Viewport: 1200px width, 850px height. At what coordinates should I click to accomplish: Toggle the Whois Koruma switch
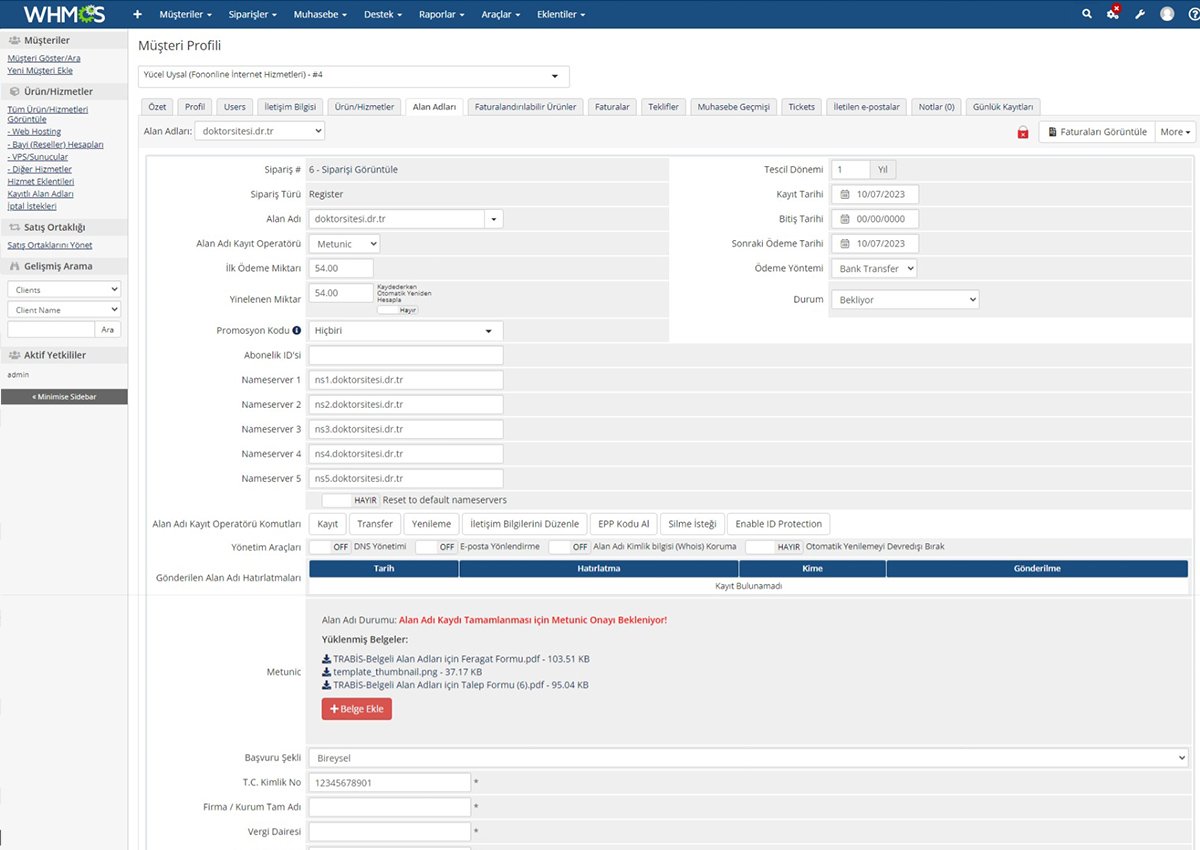[x=569, y=547]
